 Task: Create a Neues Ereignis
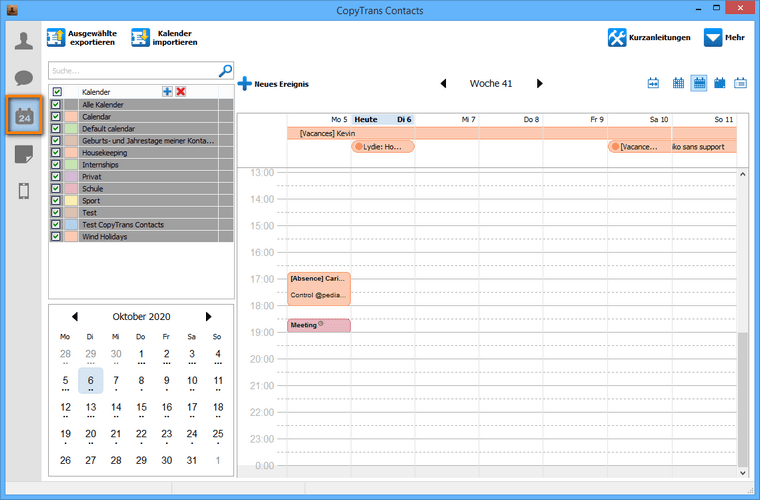[x=273, y=84]
